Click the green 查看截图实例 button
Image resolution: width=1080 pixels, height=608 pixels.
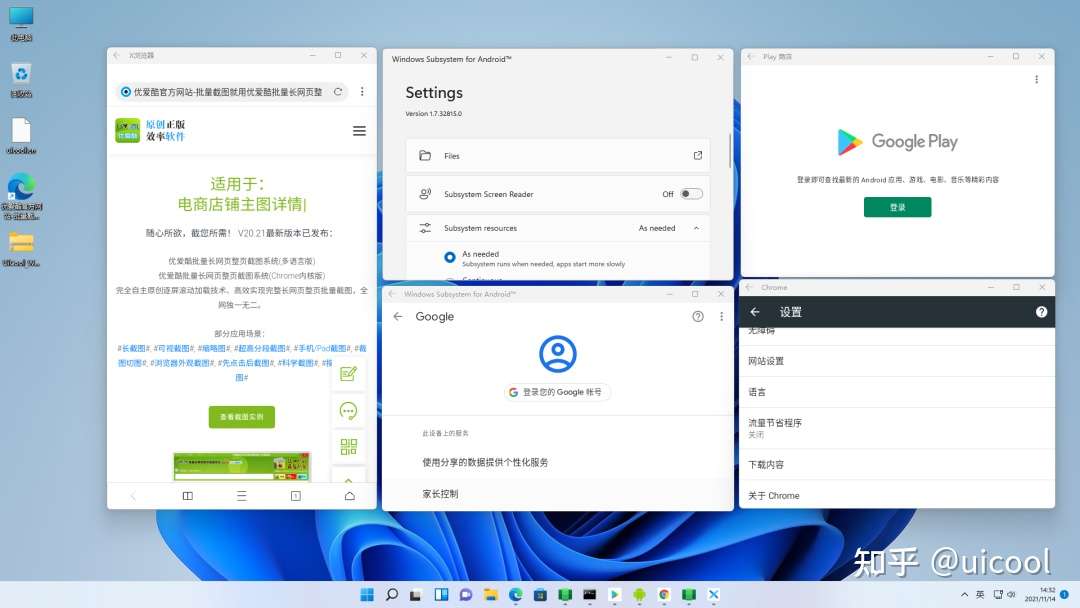click(x=242, y=417)
